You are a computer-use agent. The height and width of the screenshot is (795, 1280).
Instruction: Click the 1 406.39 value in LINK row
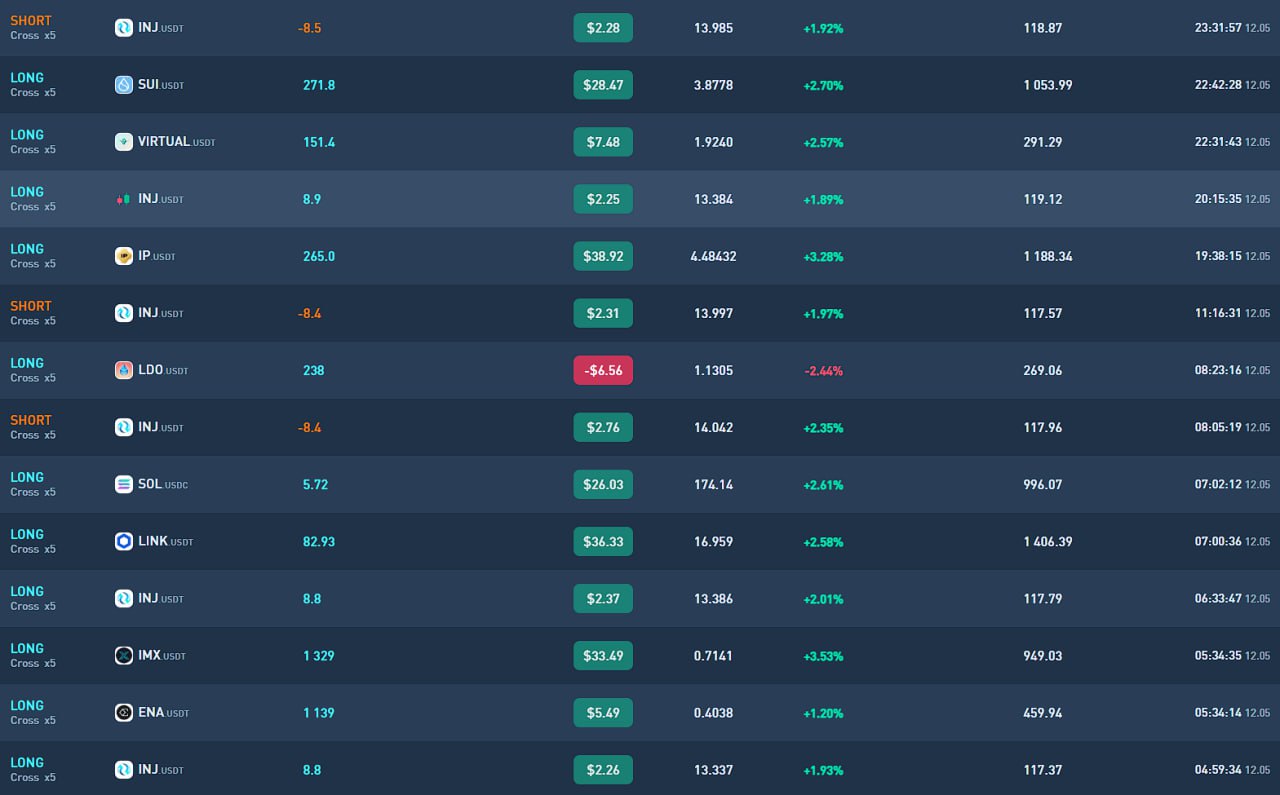pos(1048,541)
